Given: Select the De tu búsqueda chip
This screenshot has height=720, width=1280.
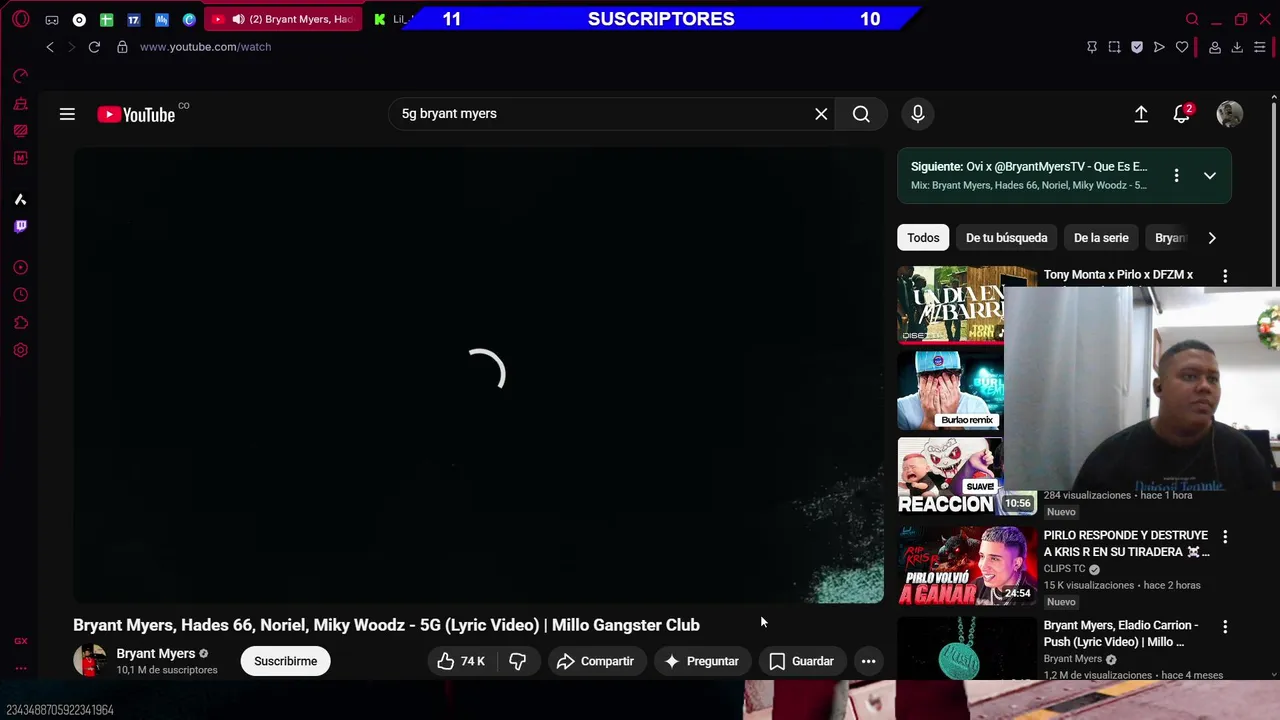Looking at the screenshot, I should (x=1006, y=238).
